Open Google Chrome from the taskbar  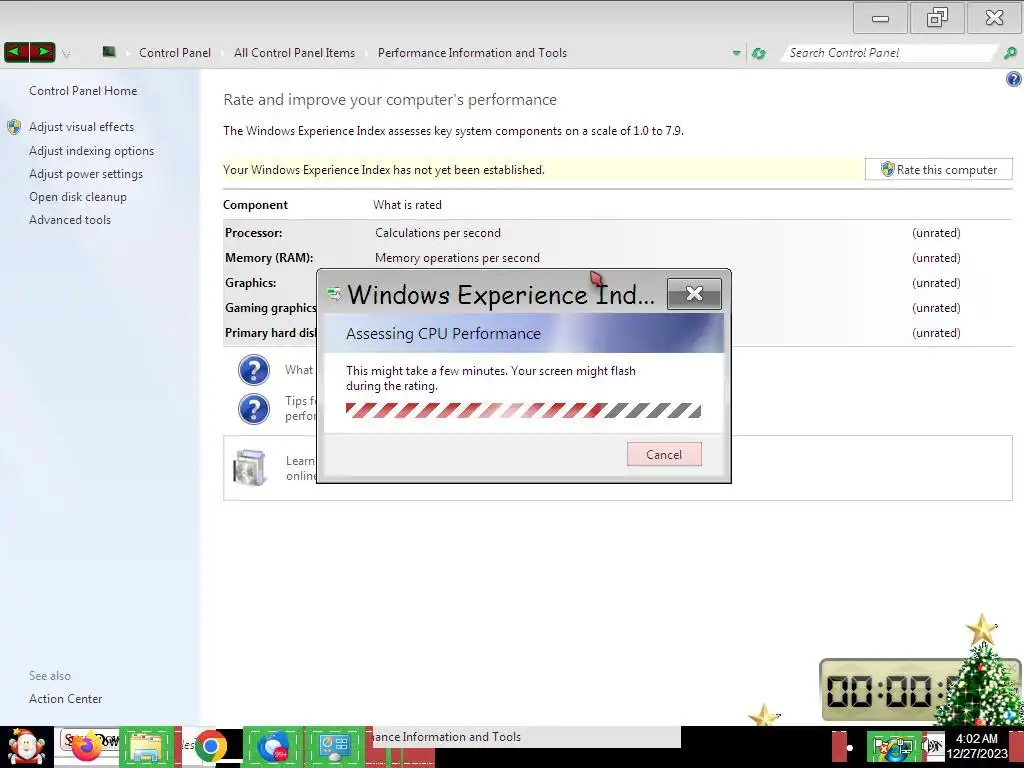point(210,746)
